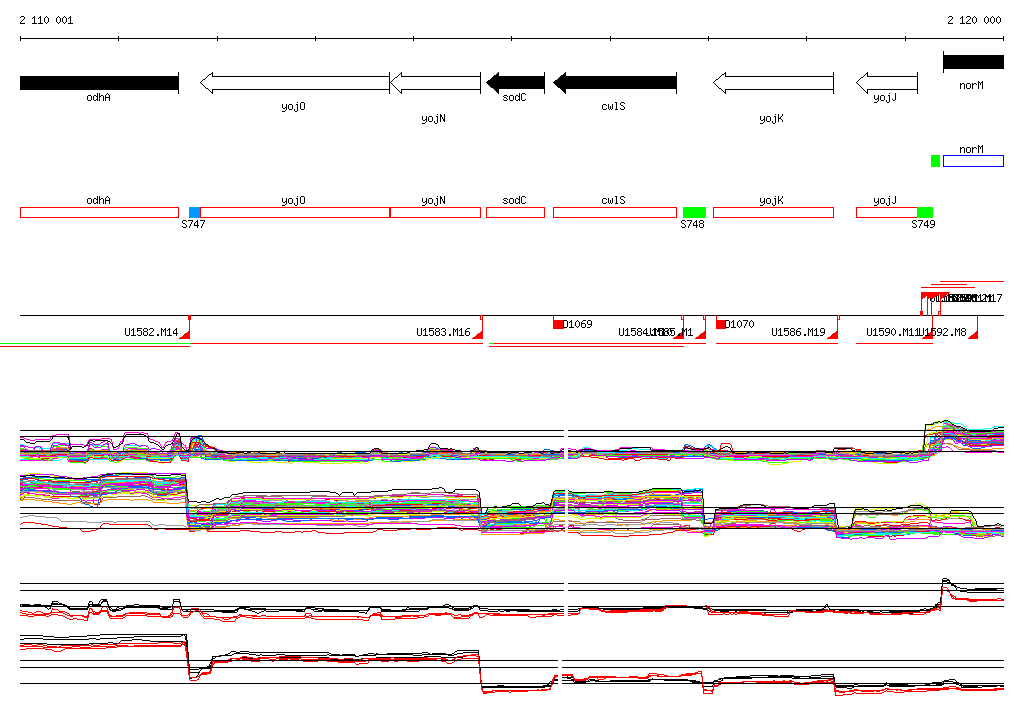Click red triangle beside U1592.M8
The width and height of the screenshot is (1024, 714).
coord(973,334)
